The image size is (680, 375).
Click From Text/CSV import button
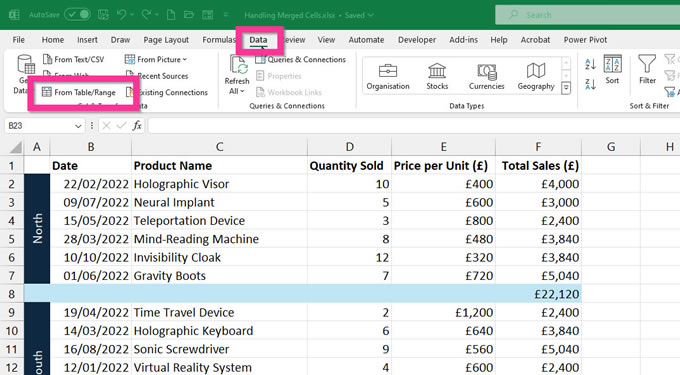74,59
